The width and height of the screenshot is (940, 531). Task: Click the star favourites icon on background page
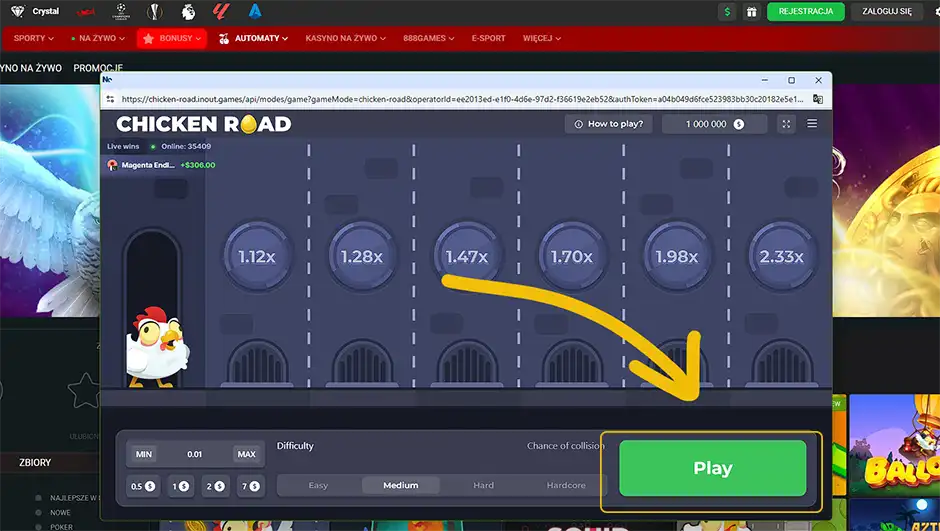[x=83, y=390]
